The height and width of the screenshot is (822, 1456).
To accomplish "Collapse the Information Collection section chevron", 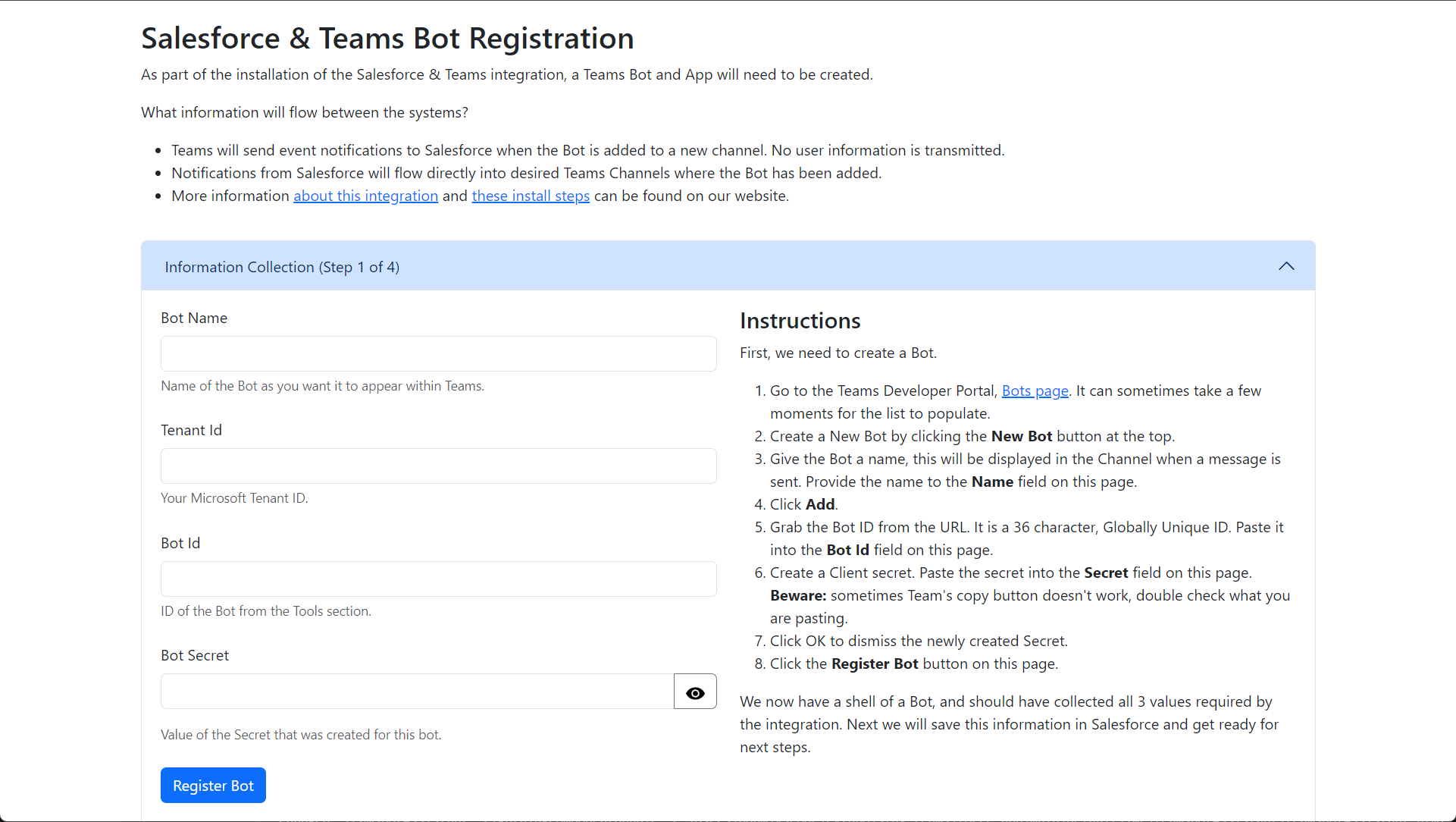I will click(1286, 266).
